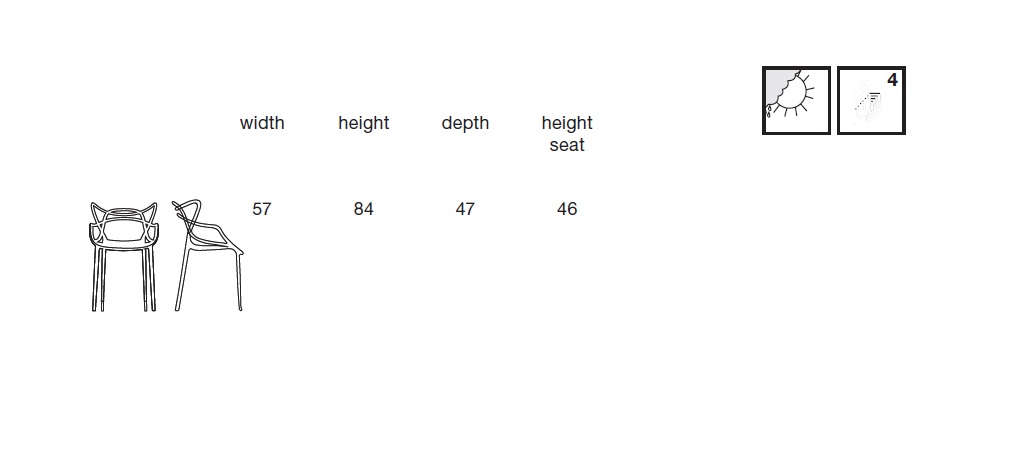
Task: Click the "depth" column header
Action: (x=465, y=123)
